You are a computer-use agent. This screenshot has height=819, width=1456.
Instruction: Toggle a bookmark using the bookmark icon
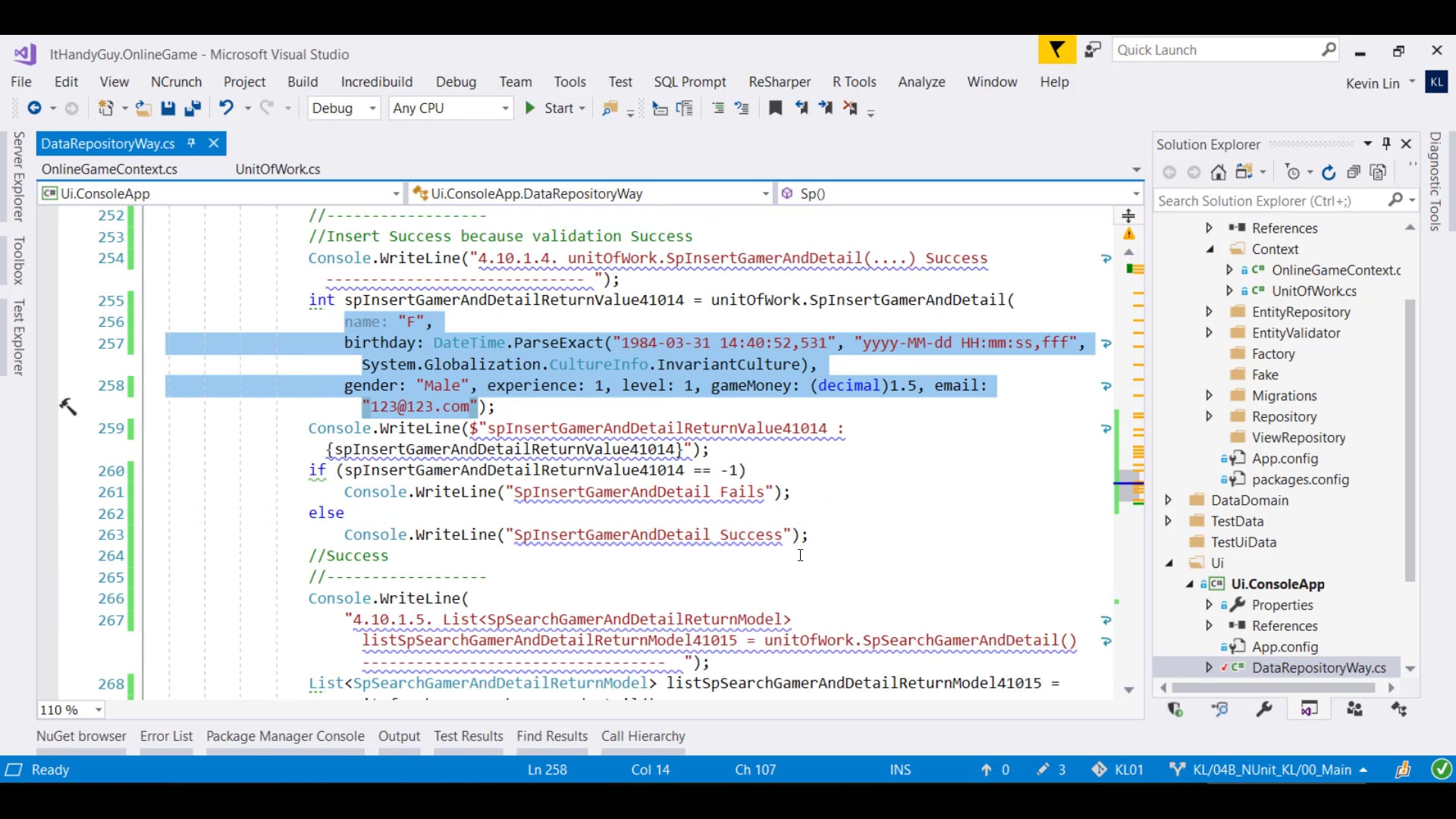coord(775,108)
